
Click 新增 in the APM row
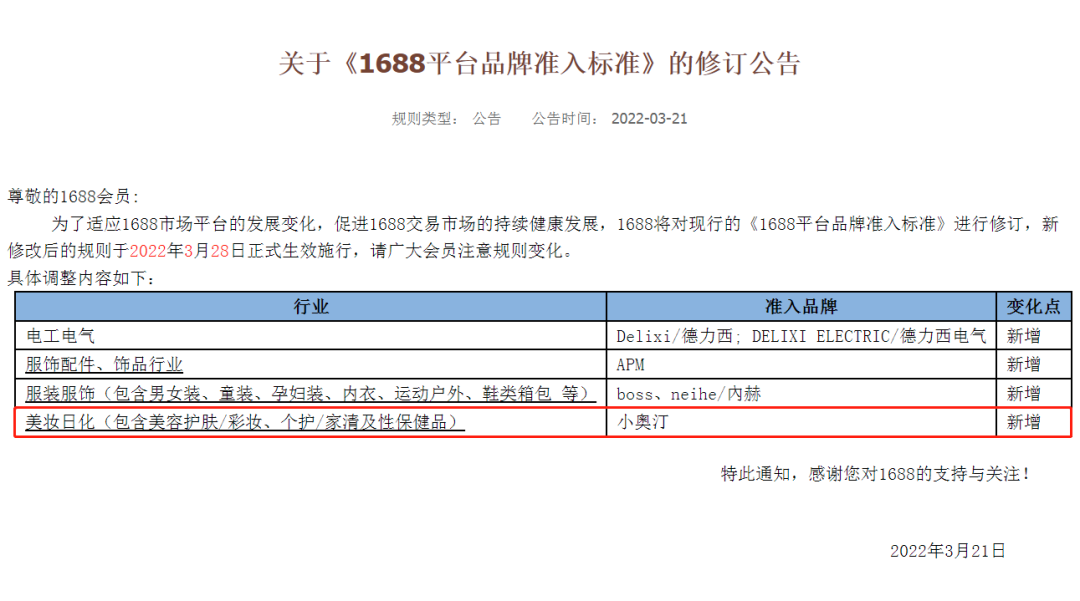pyautogui.click(x=1024, y=364)
